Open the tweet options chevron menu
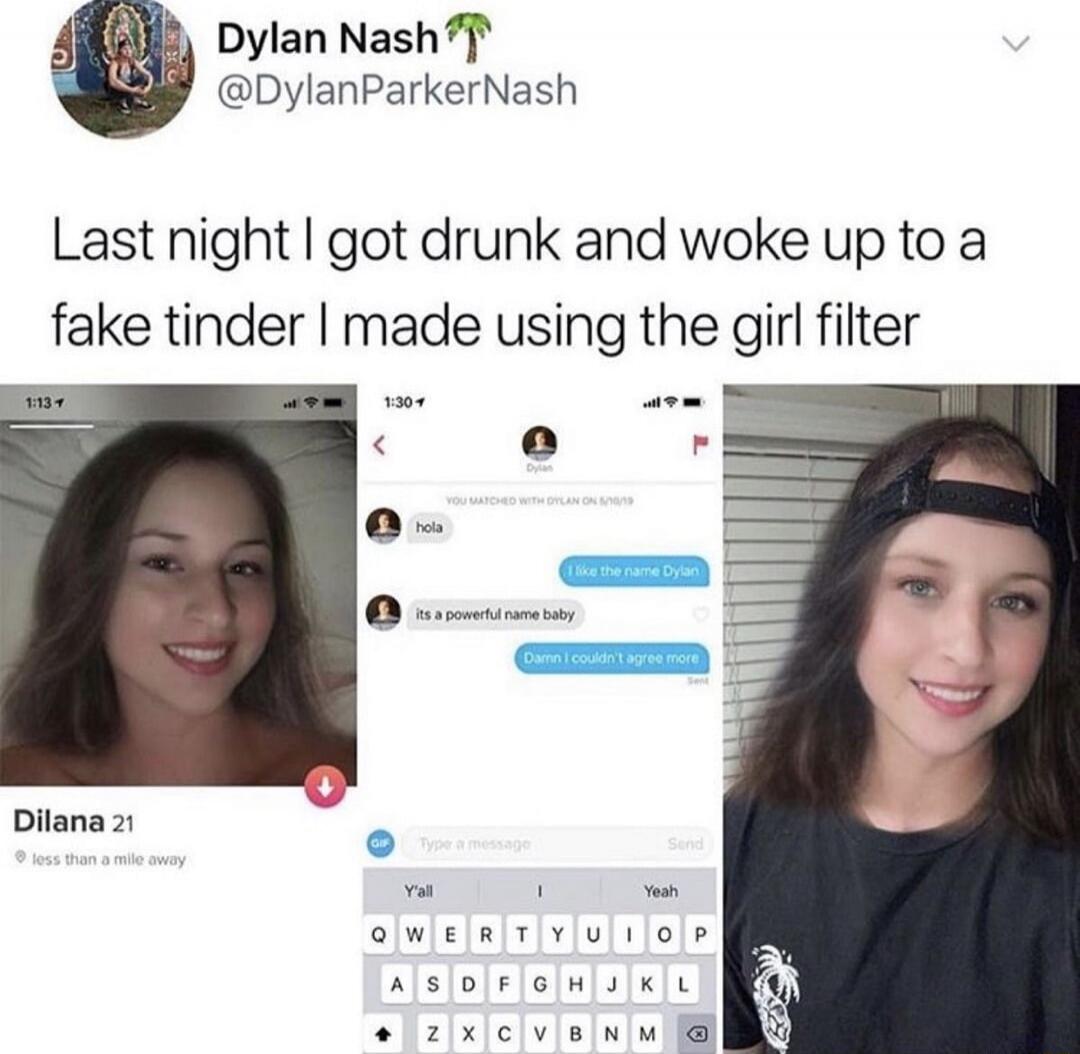Screen dimensions: 1080x1054 click(1015, 43)
